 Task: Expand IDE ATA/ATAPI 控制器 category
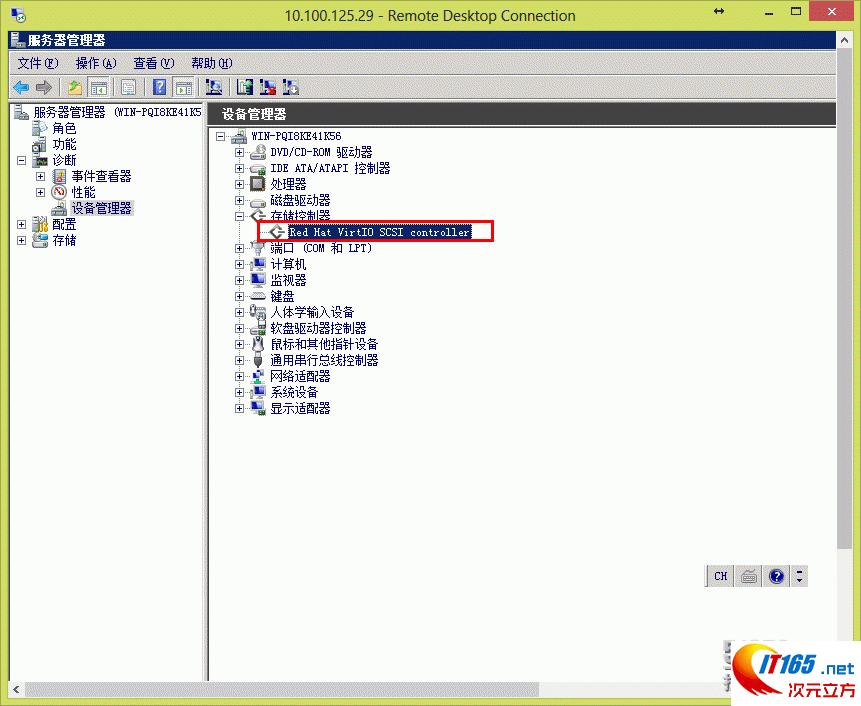tap(239, 168)
